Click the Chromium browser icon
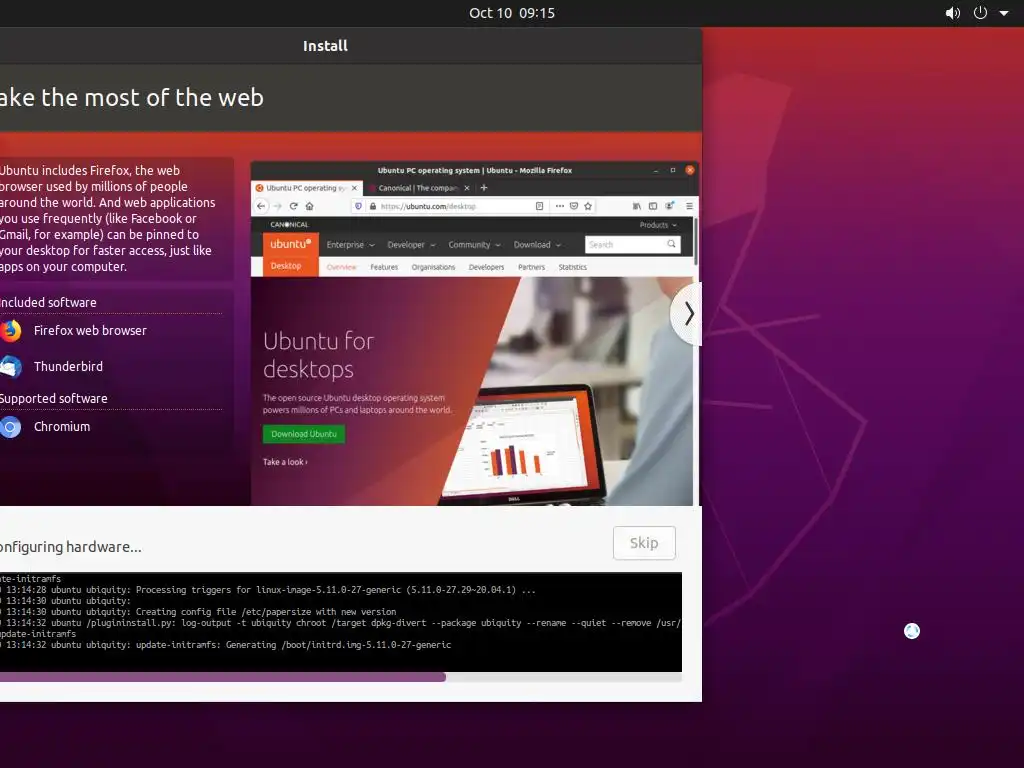 tap(10, 427)
